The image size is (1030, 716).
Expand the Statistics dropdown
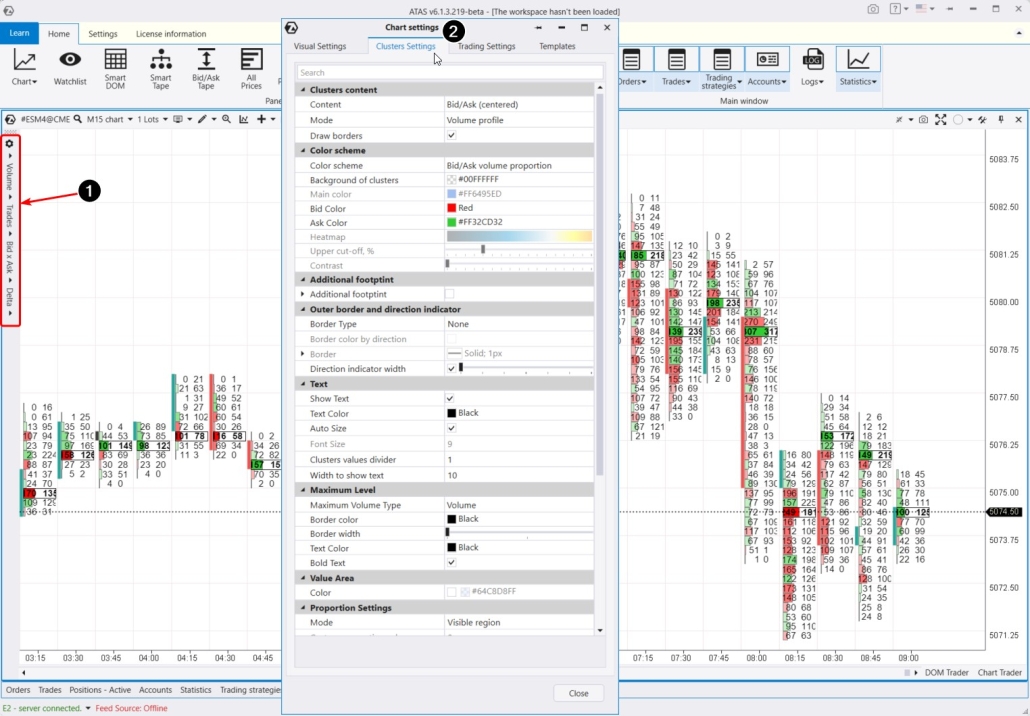coord(858,81)
